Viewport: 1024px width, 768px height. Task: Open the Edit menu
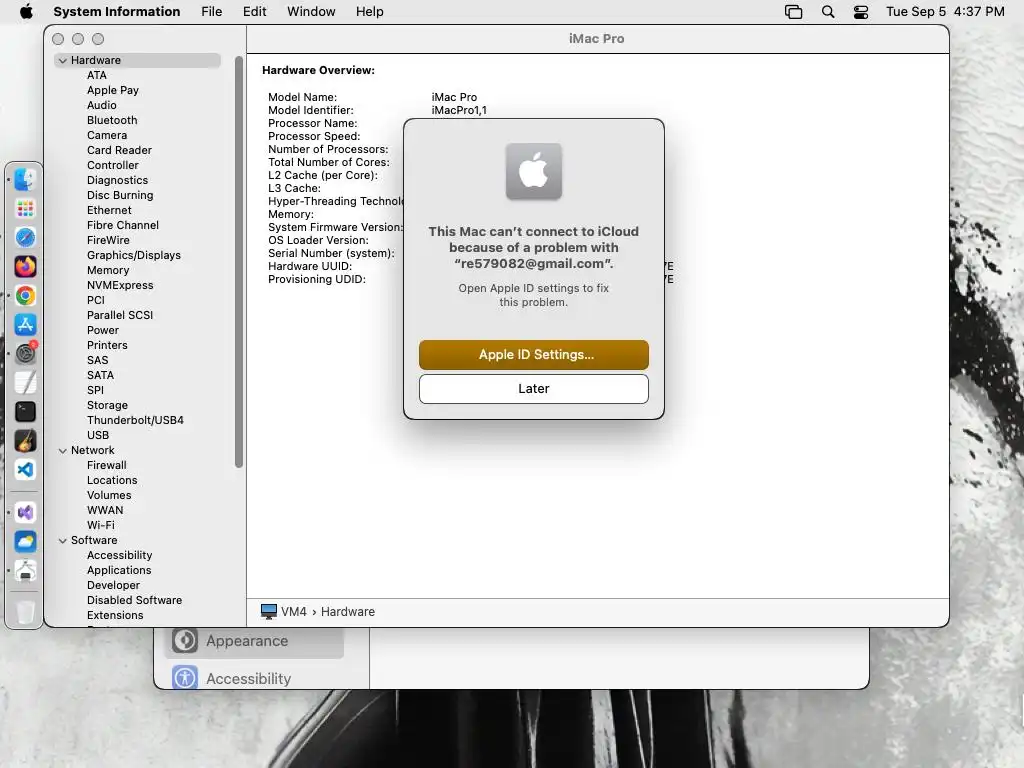coord(254,12)
